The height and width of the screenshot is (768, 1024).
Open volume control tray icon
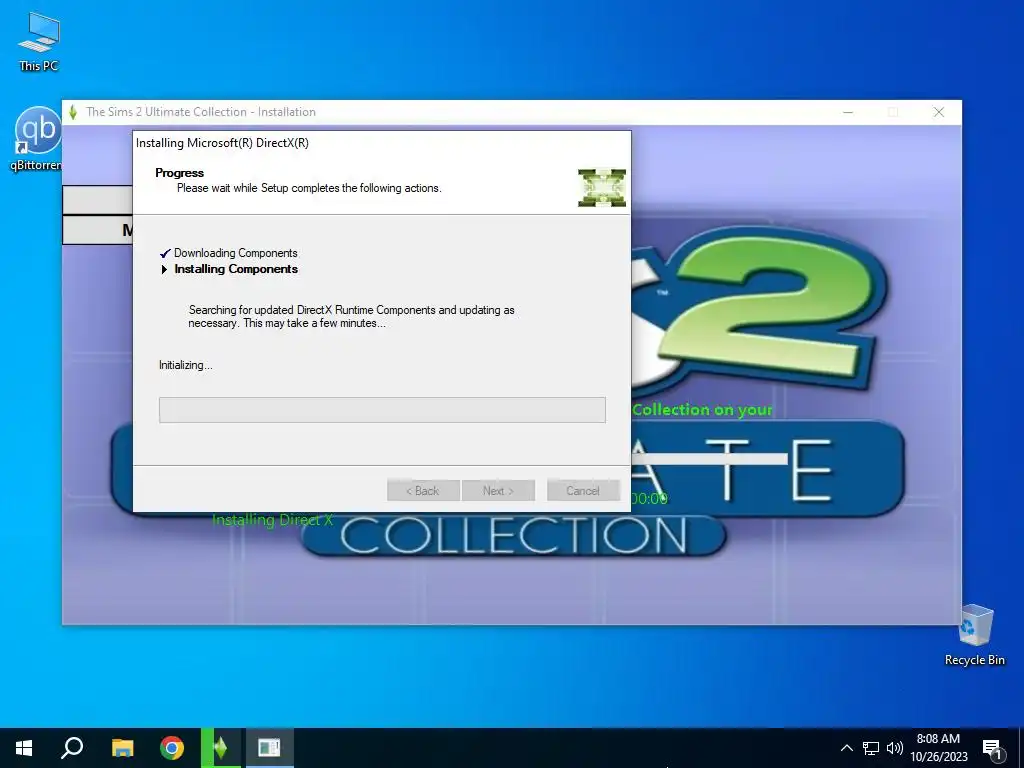tap(895, 748)
